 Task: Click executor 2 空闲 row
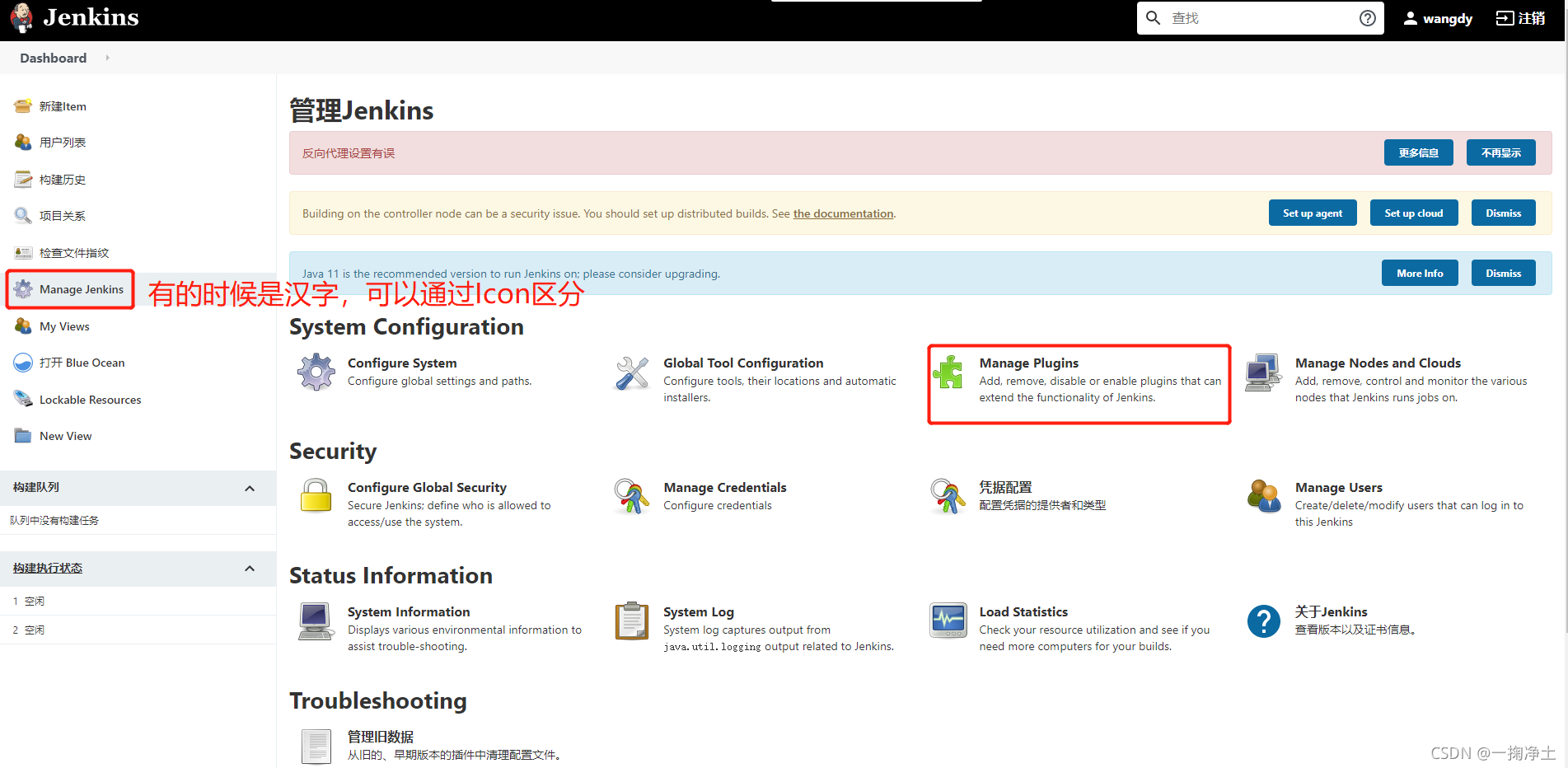138,630
